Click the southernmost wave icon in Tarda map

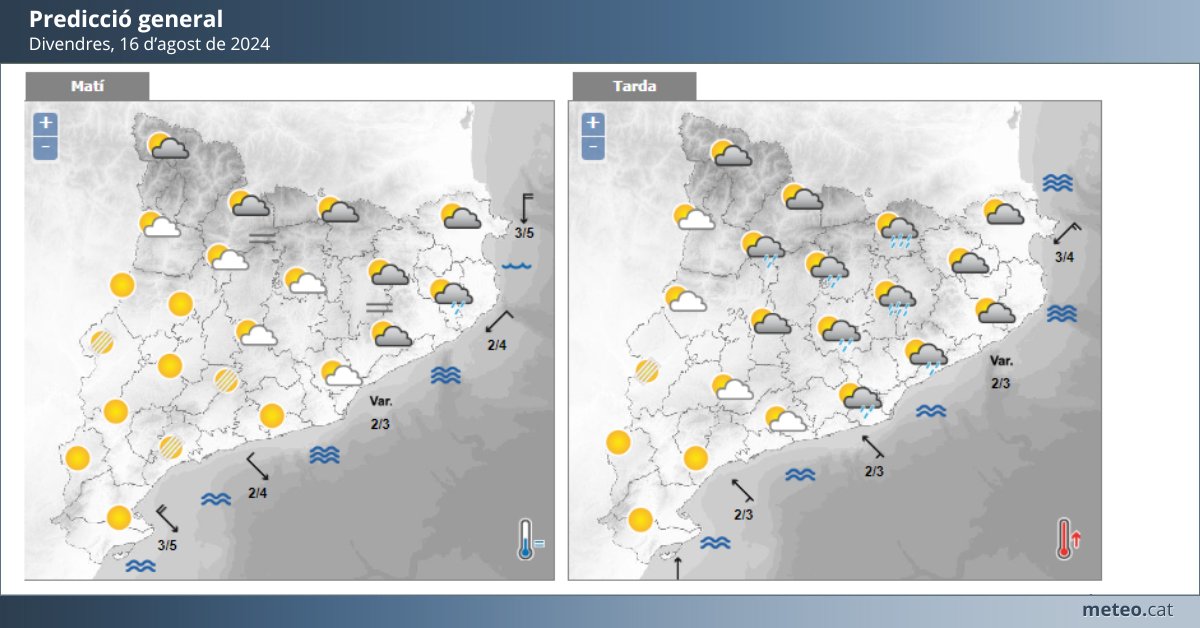[715, 543]
